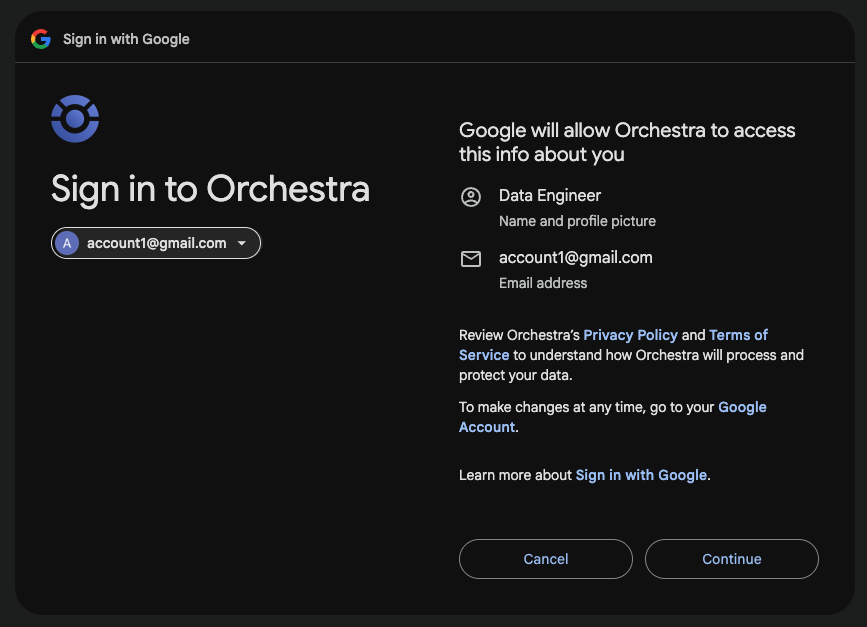Learn more about Sign in with Google
Viewport: 867px width, 627px height.
click(641, 475)
